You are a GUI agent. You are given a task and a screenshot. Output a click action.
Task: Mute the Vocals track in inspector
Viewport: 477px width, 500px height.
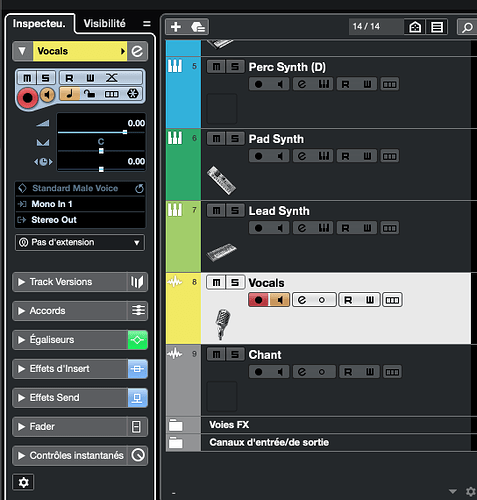pos(27,78)
